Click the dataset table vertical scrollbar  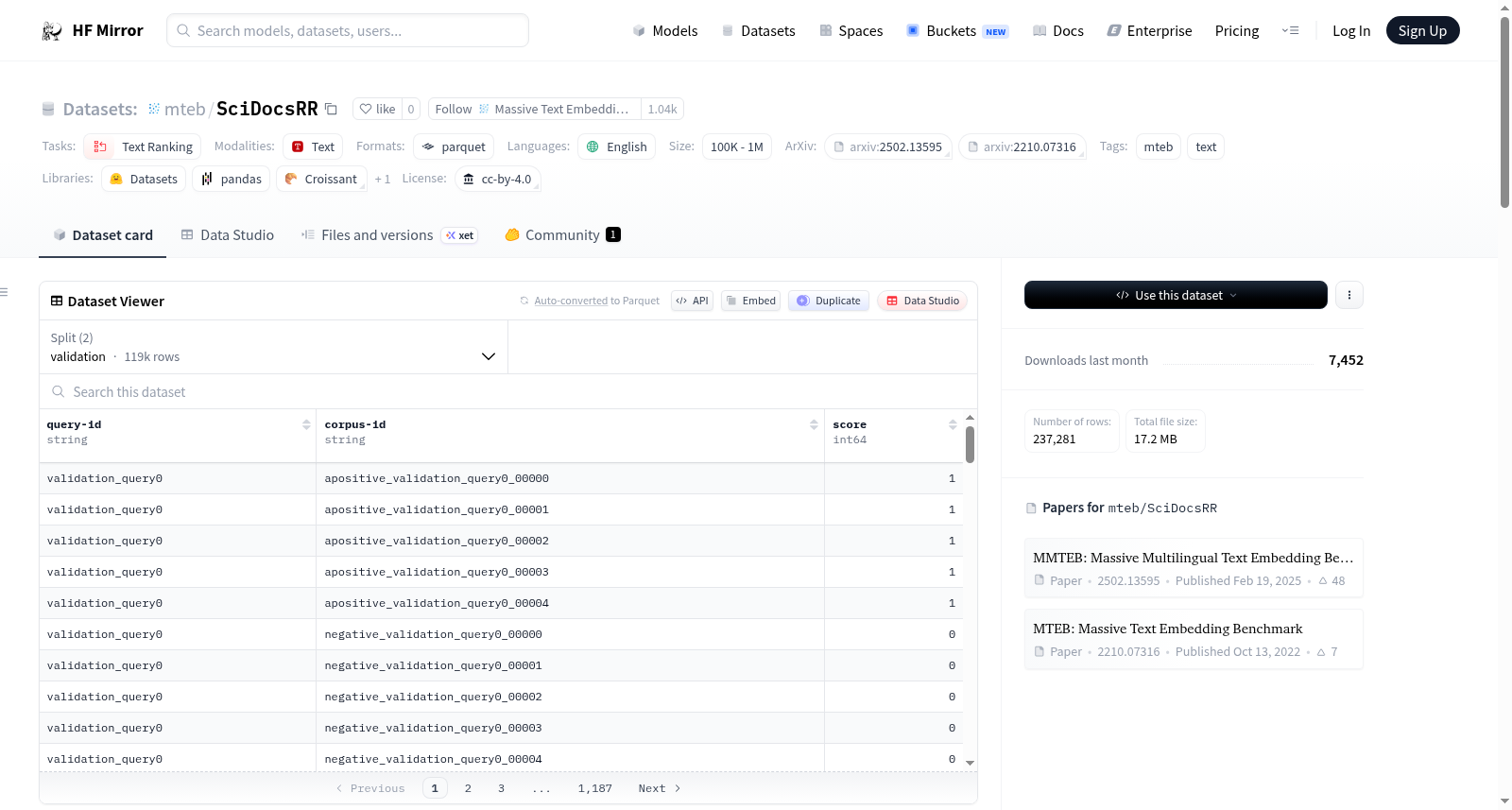click(970, 444)
